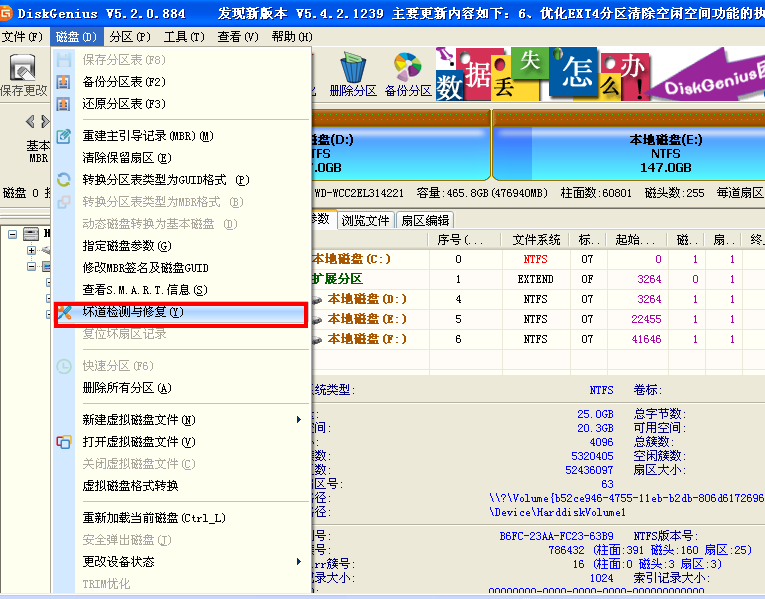Click the 删除分区 (Delete Partition) trash icon
The image size is (765, 599).
tap(352, 75)
